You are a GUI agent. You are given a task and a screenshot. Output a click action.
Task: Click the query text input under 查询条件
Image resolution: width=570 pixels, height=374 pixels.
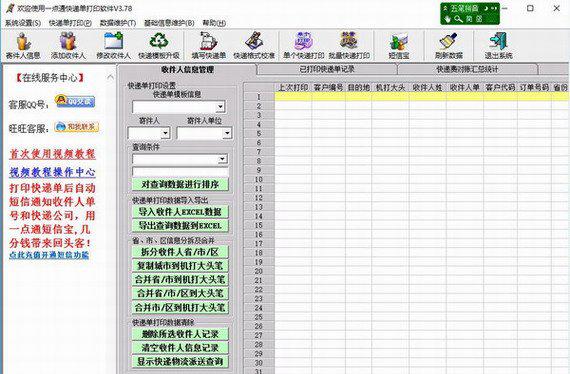(x=181, y=172)
